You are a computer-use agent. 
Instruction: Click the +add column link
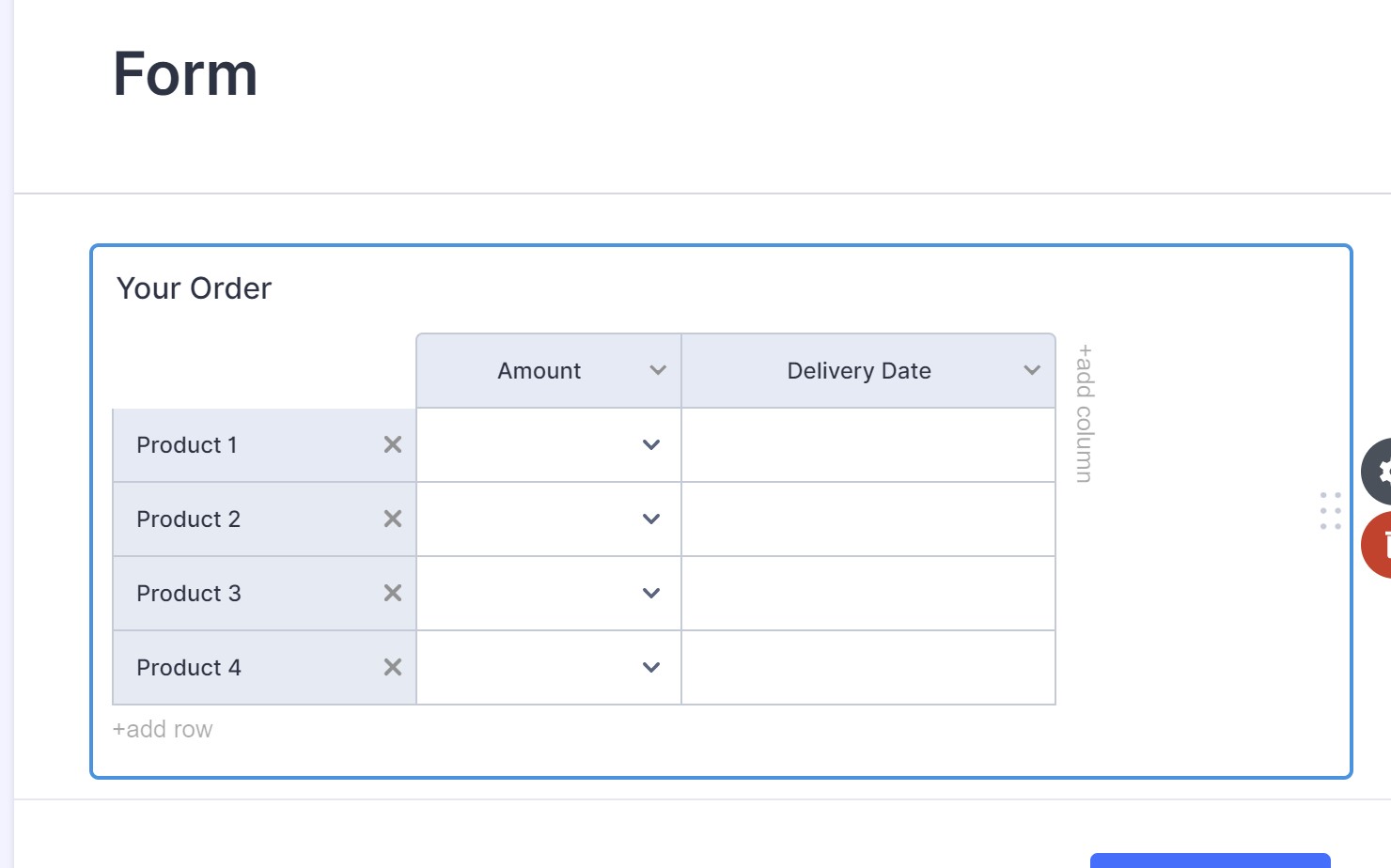(1085, 413)
